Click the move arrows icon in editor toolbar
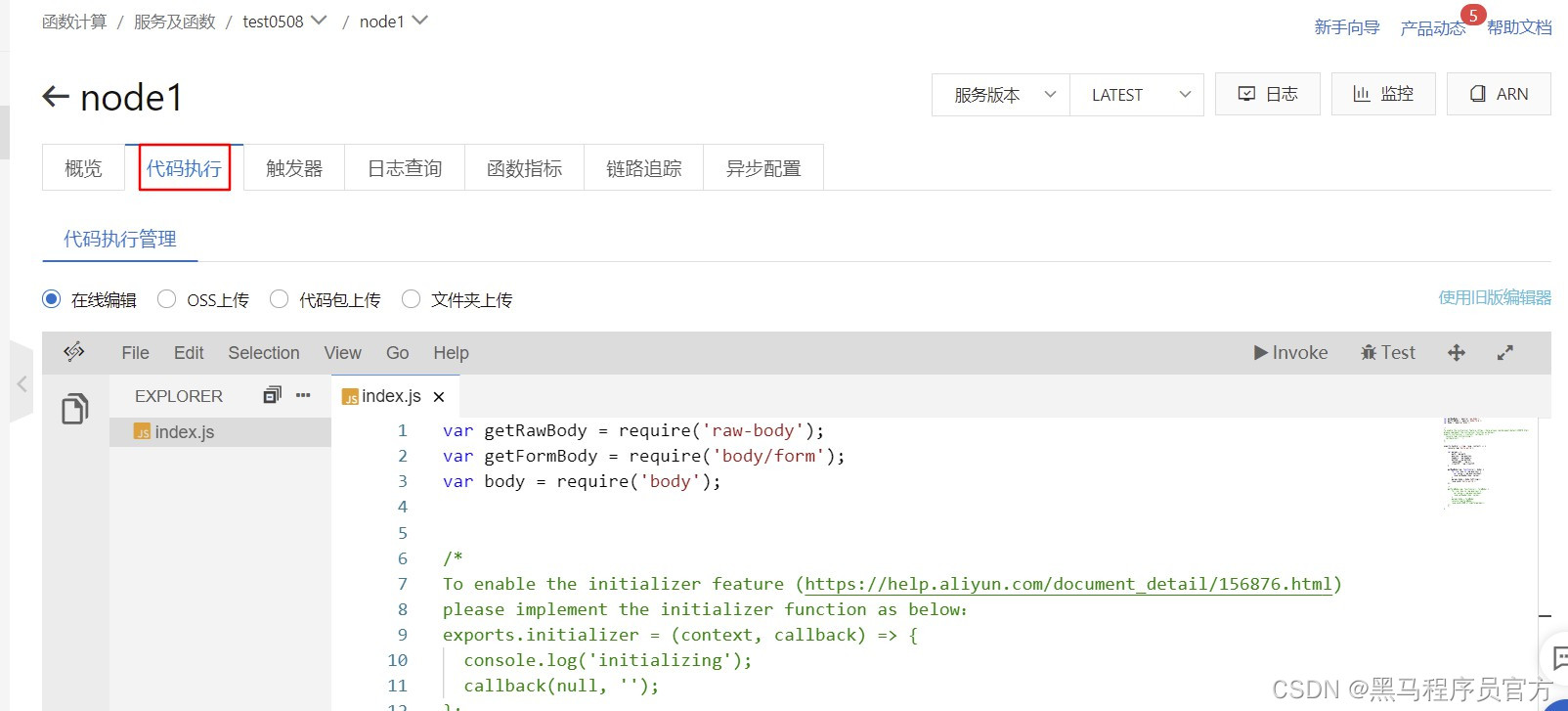The image size is (1568, 711). click(1457, 353)
